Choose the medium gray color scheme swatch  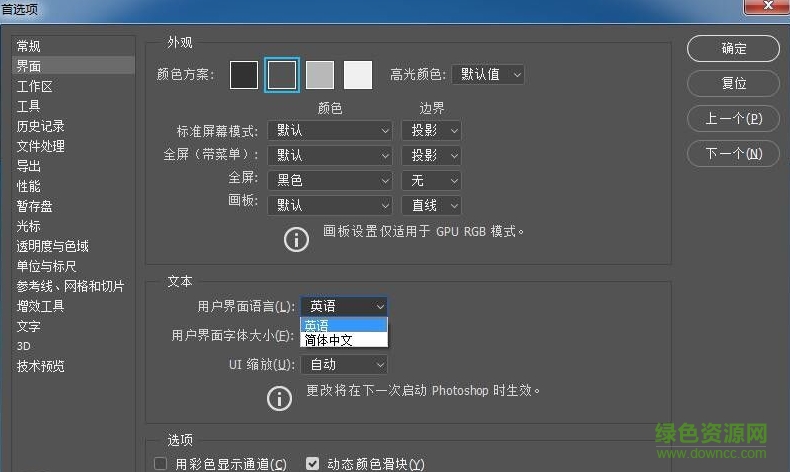(320, 75)
